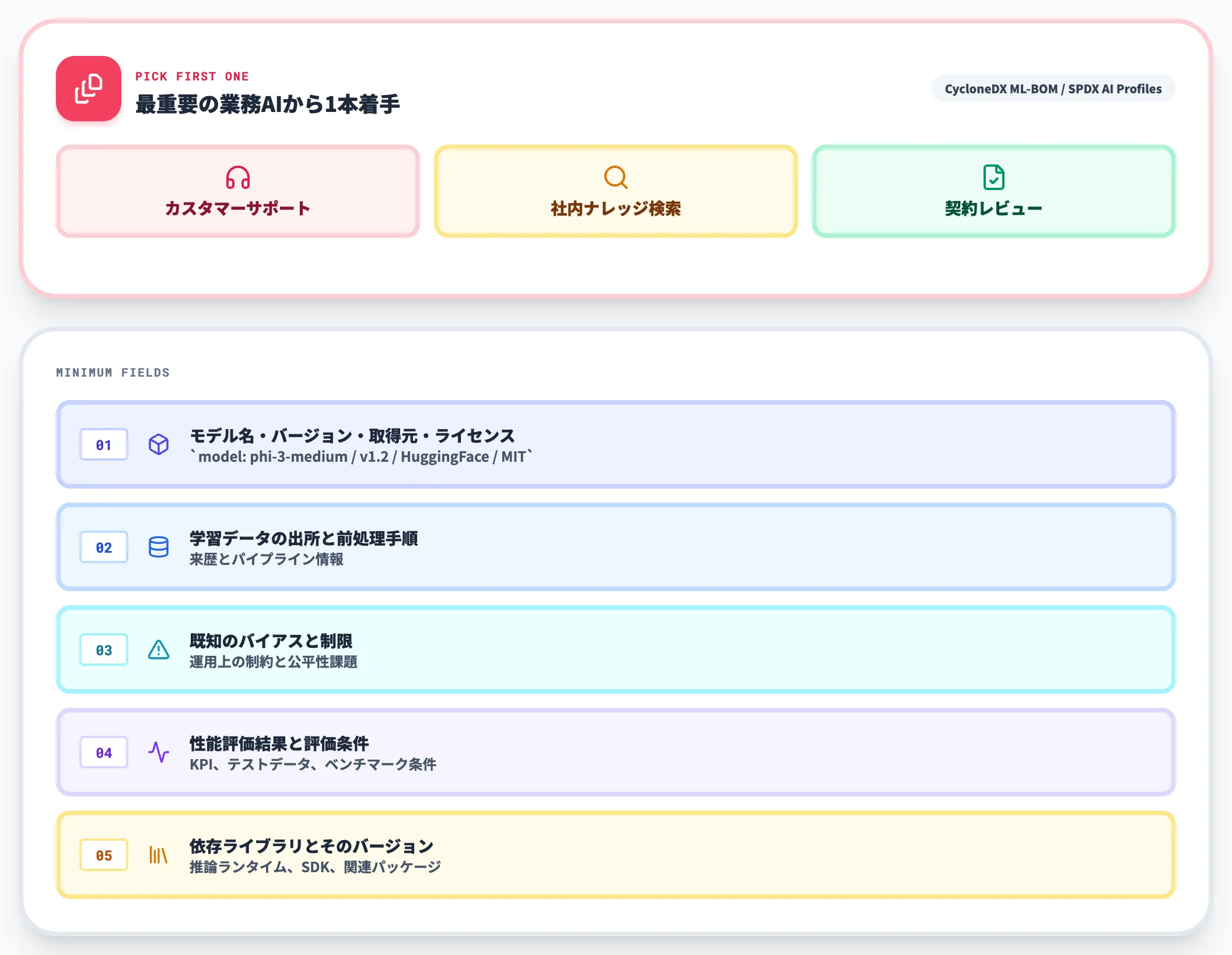This screenshot has height=955, width=1232.
Task: Click the CycloneDX ML-BOM / SPDX AI Profiles badge
Action: coord(1053,89)
